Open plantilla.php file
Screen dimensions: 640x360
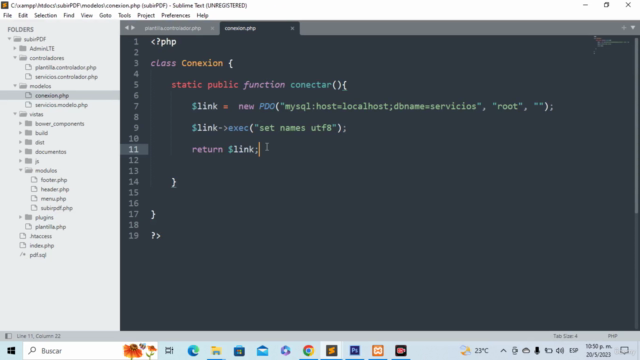point(50,227)
